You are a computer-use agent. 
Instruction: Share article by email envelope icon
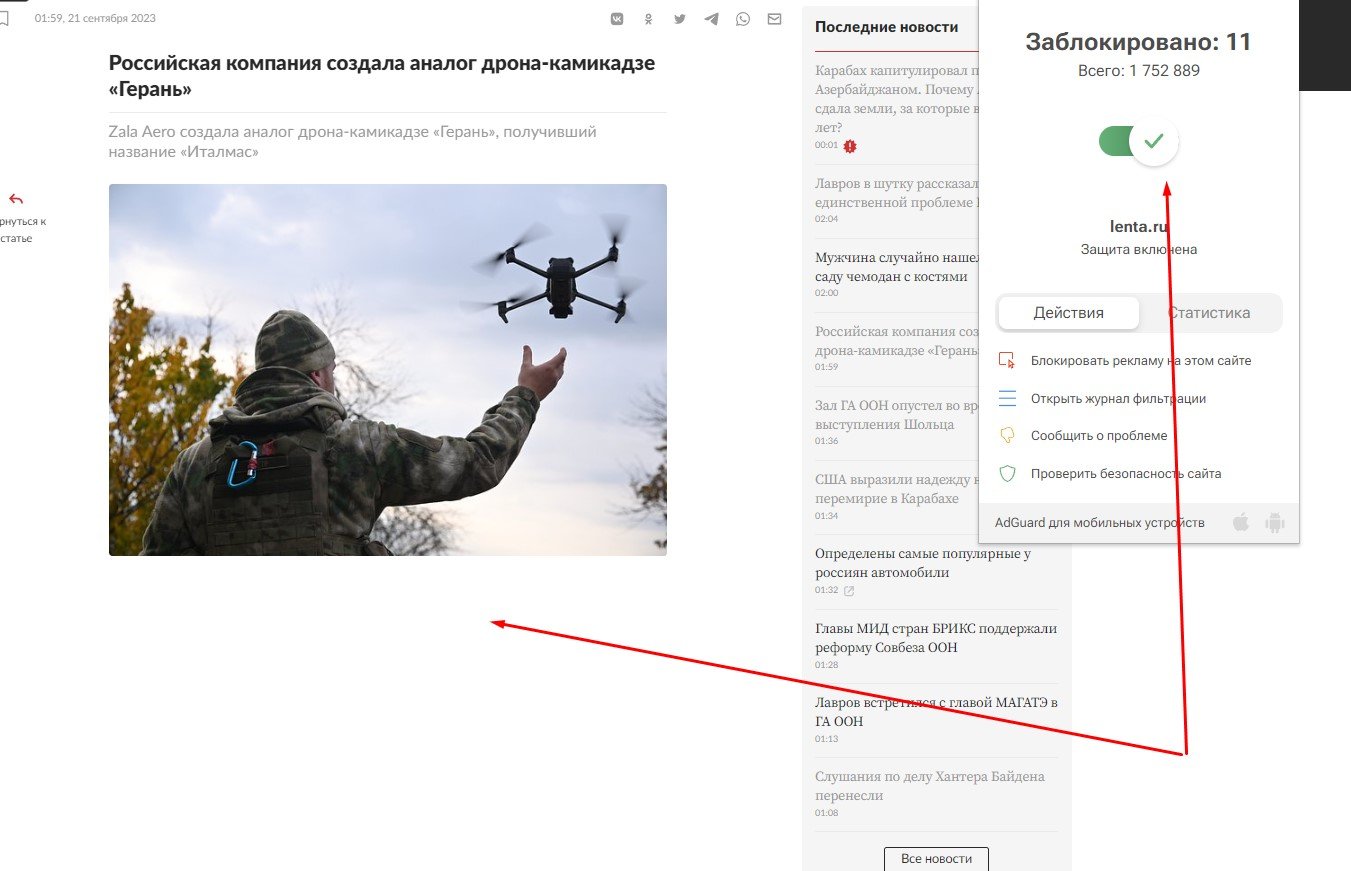click(x=774, y=17)
